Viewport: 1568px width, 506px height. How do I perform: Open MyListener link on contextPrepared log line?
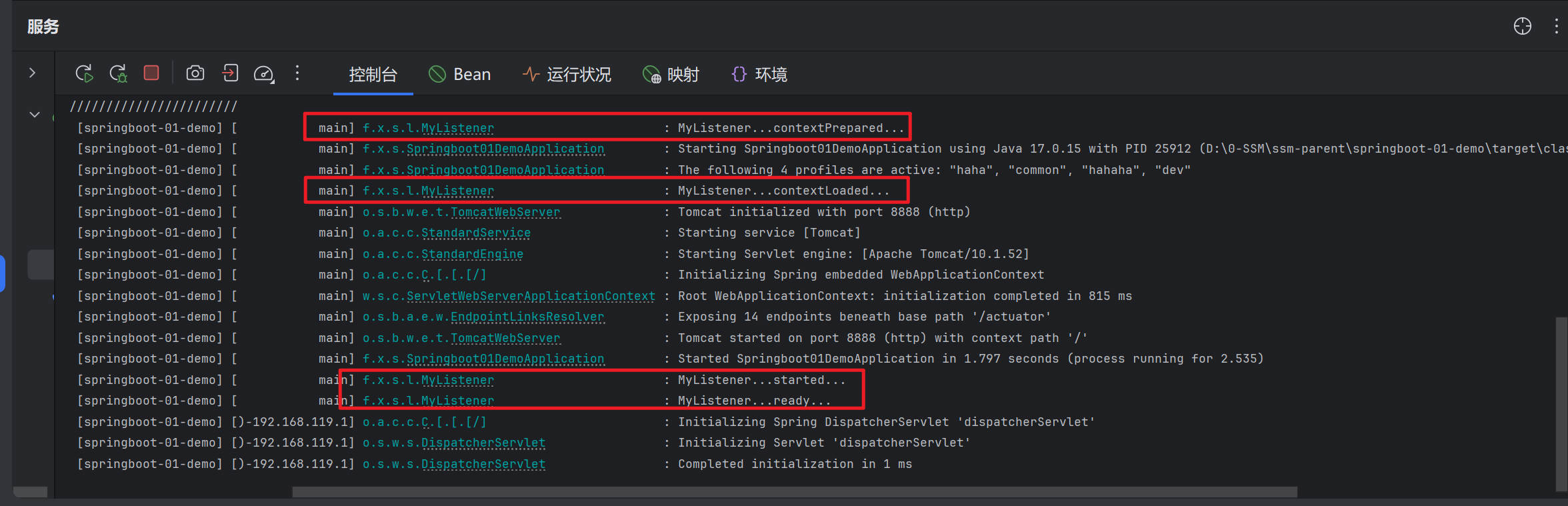click(x=457, y=128)
